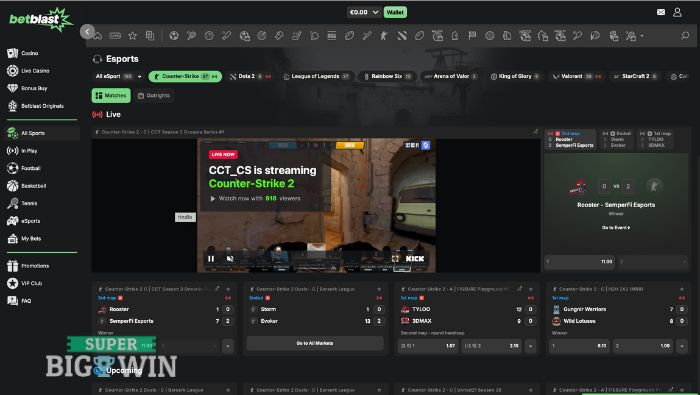Click Go to Event for Rooster - SemperFi
The height and width of the screenshot is (395, 700).
tap(616, 228)
